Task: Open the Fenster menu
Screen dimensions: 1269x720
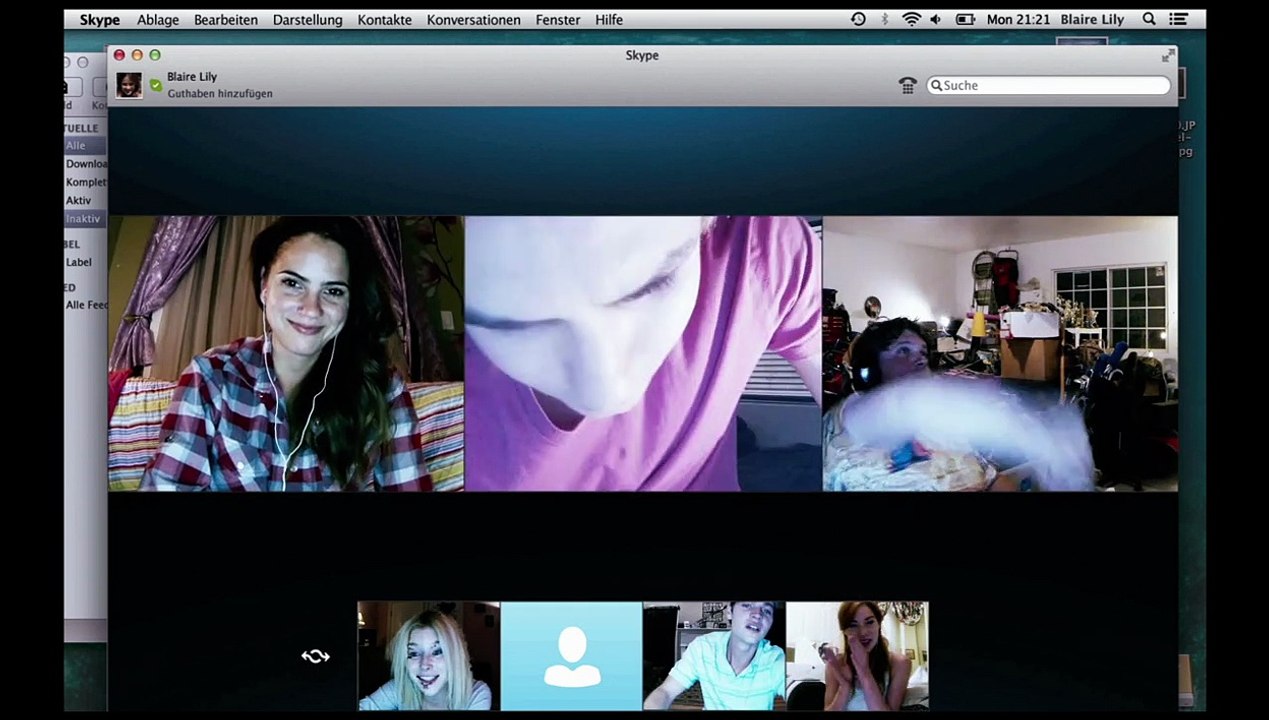Action: click(558, 20)
